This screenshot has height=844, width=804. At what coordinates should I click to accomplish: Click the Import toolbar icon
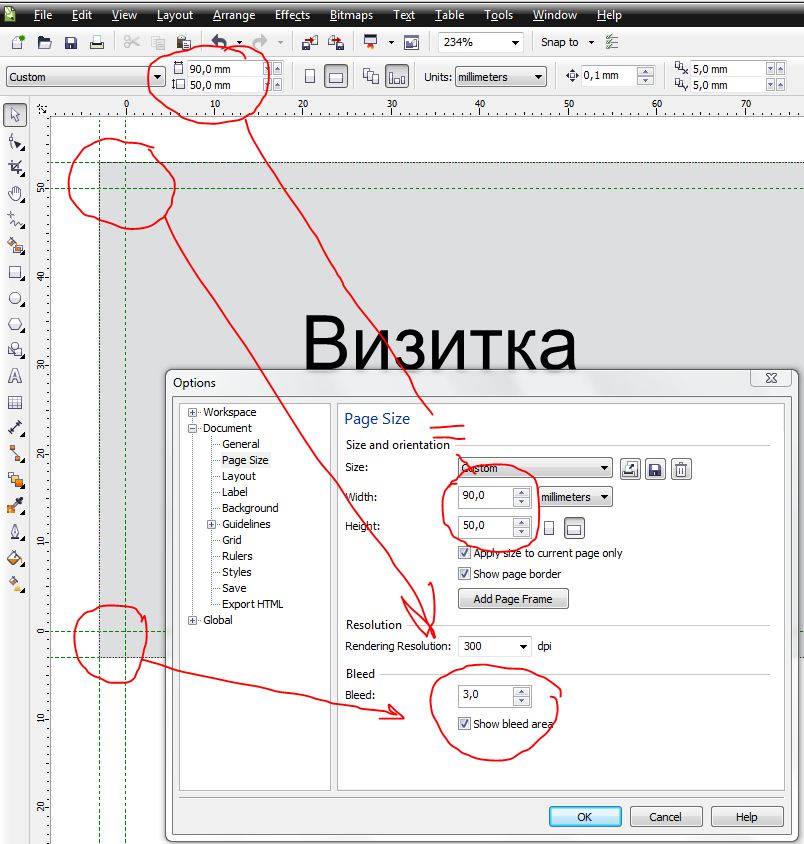(310, 42)
